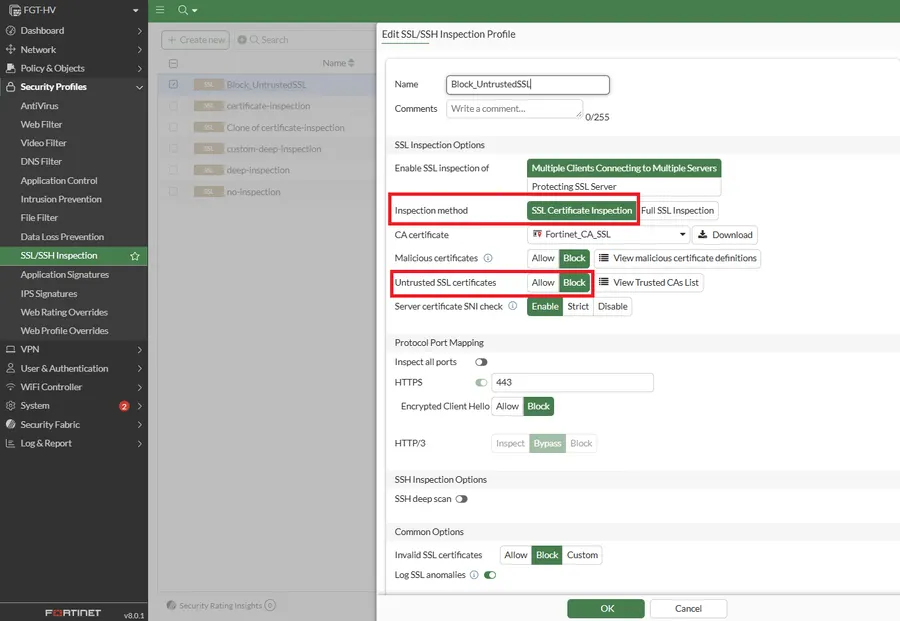Collapse the Security Profiles section chevron
Image resolution: width=900 pixels, height=621 pixels.
click(139, 87)
